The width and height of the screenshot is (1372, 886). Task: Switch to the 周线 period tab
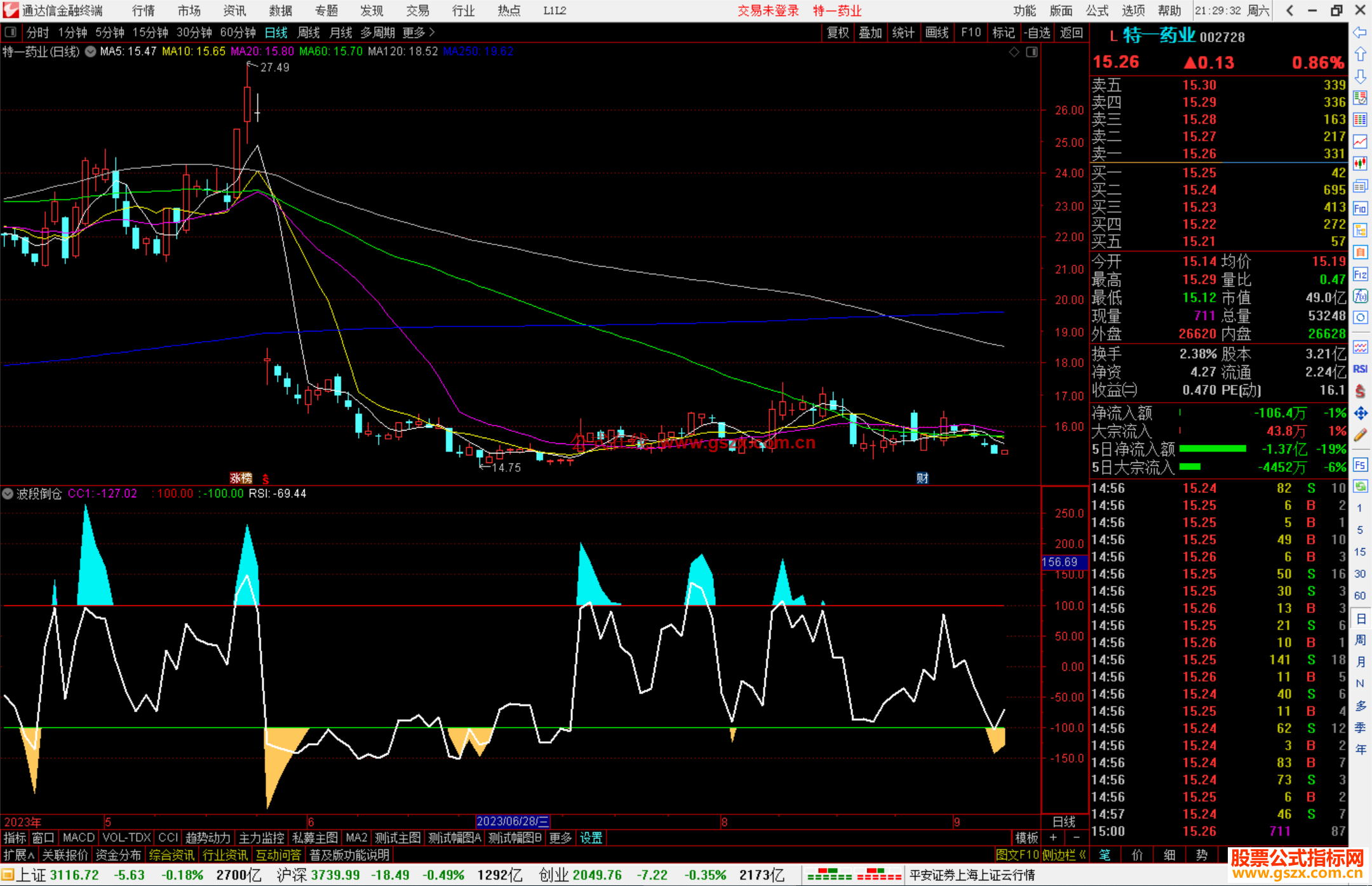point(309,32)
